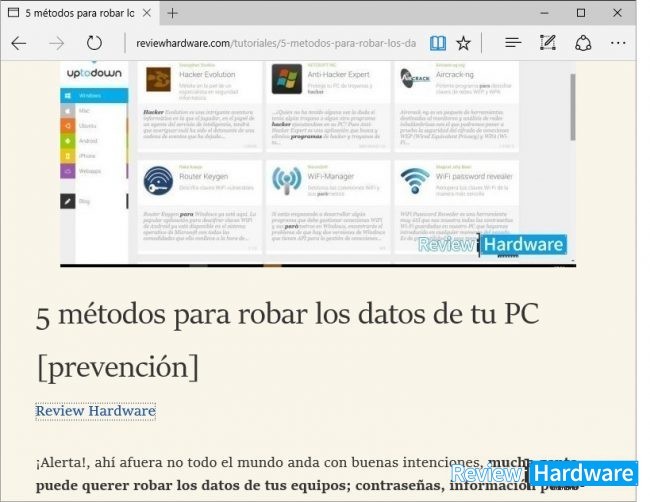Open the WiFi-Manager title link
The image size is (650, 502).
331,176
